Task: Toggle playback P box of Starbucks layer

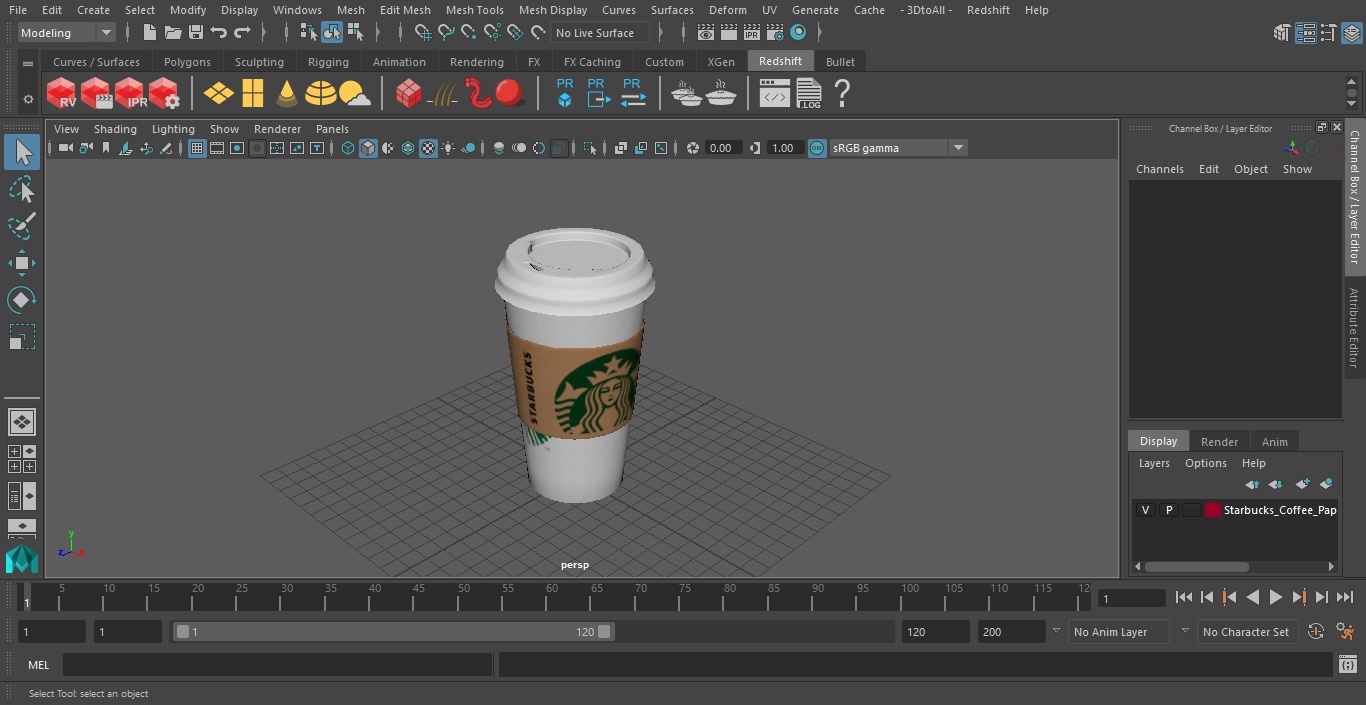Action: pyautogui.click(x=1168, y=510)
